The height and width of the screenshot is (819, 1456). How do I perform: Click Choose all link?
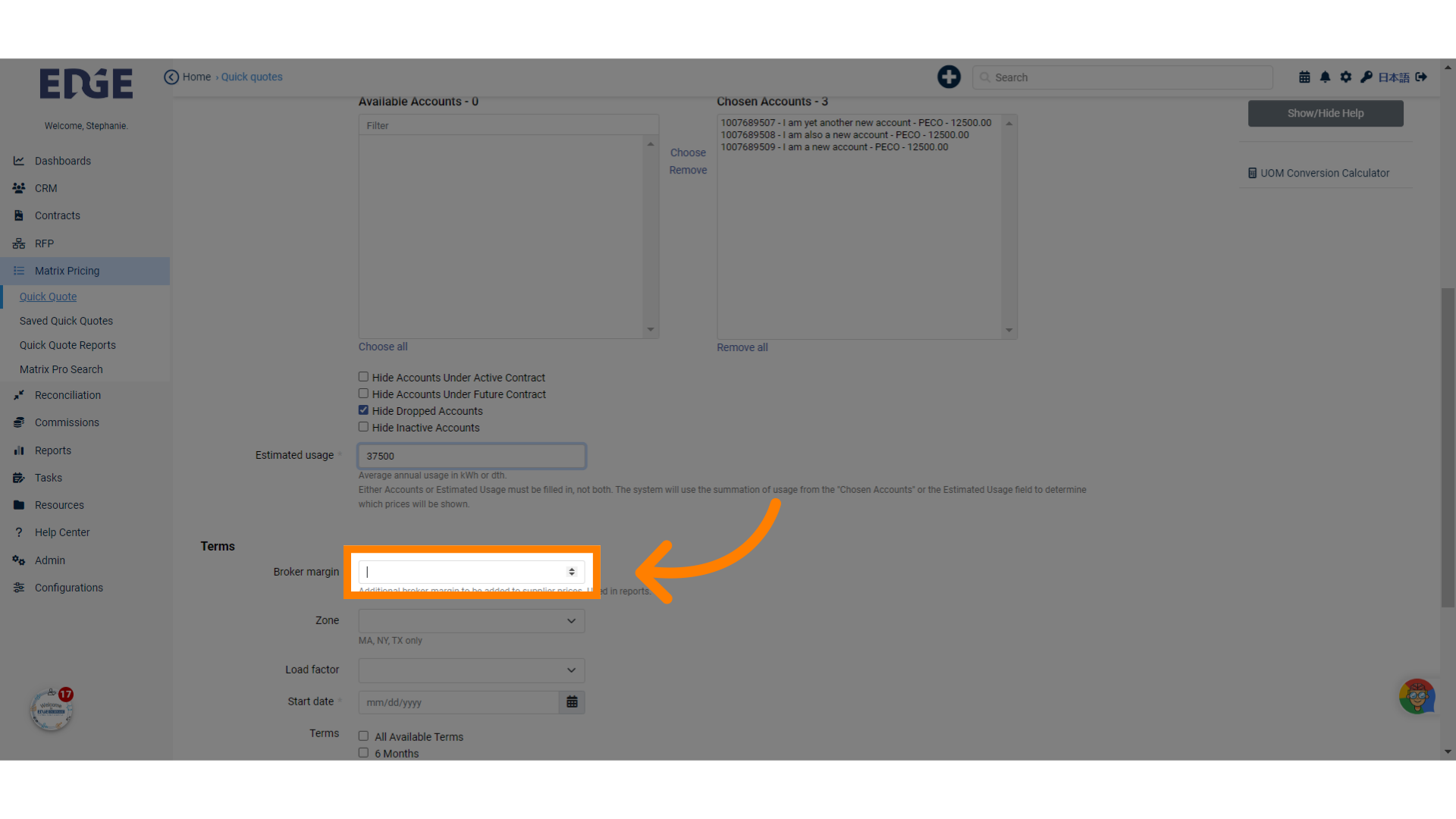coord(383,347)
